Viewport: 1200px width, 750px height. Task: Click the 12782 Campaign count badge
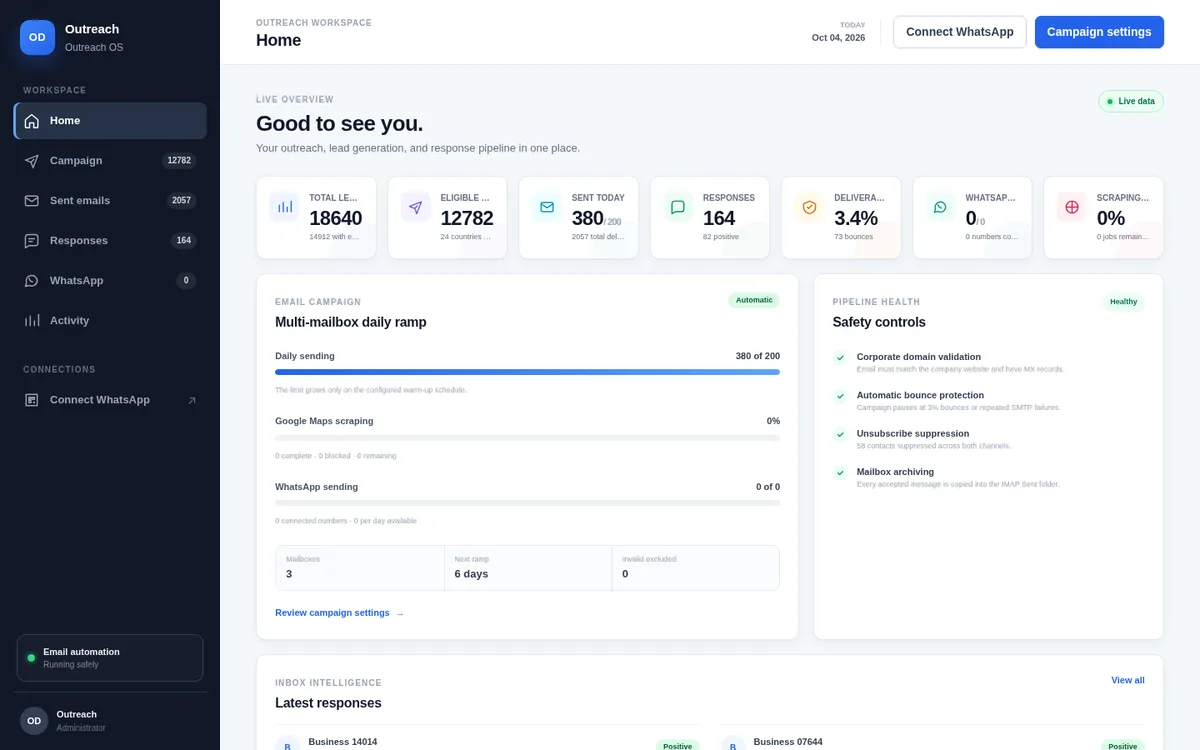pyautogui.click(x=179, y=161)
